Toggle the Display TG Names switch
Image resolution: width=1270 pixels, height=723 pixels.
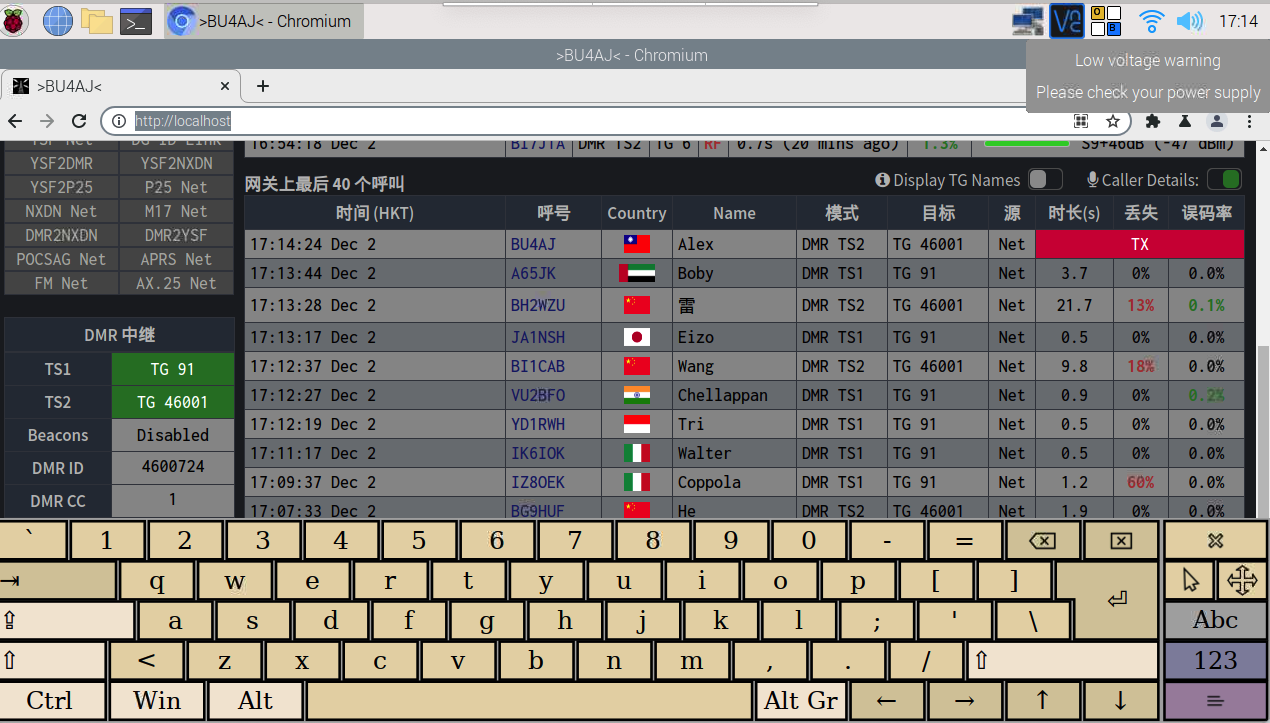tap(1044, 180)
